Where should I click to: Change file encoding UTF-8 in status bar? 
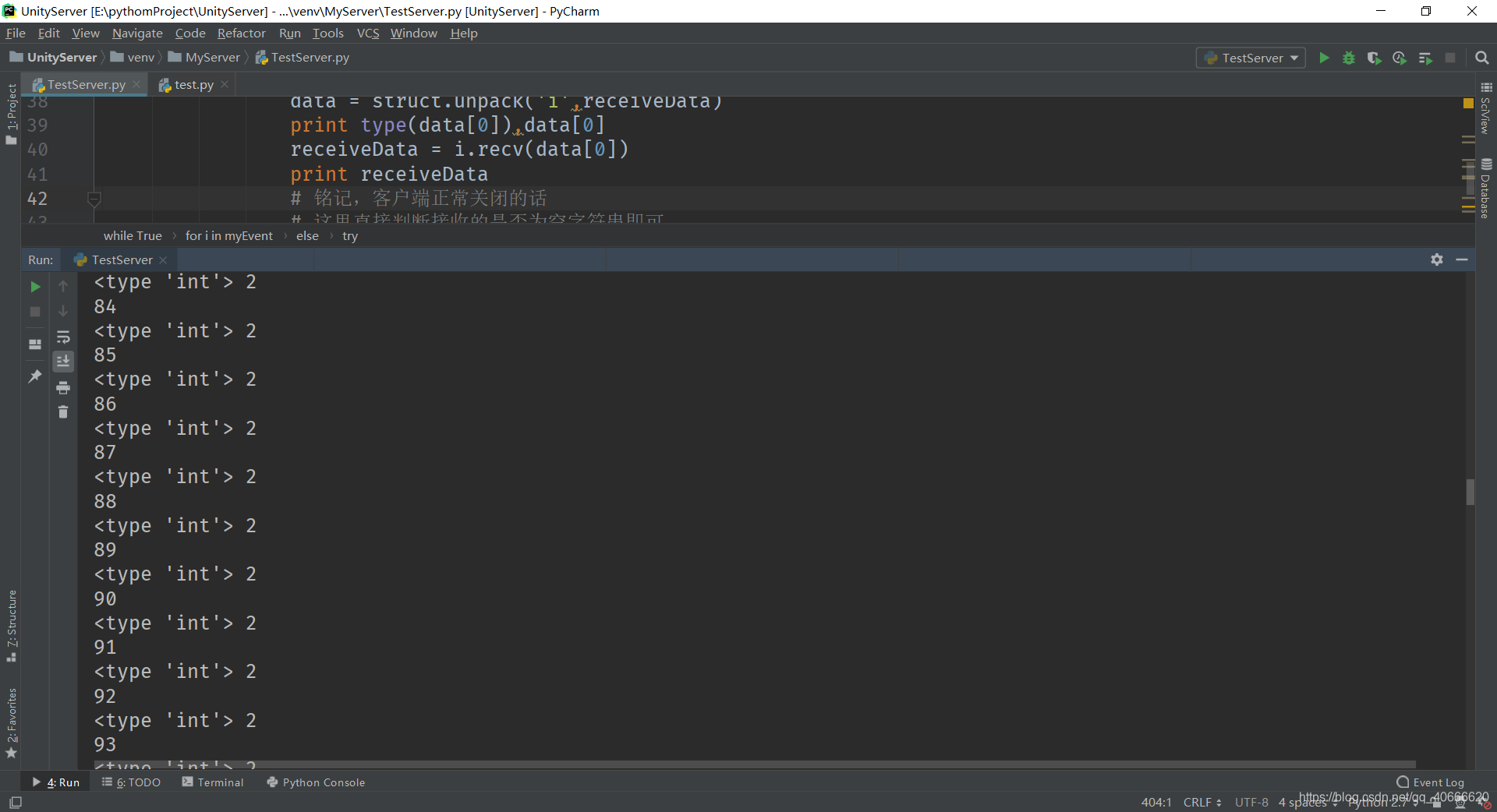[1251, 802]
